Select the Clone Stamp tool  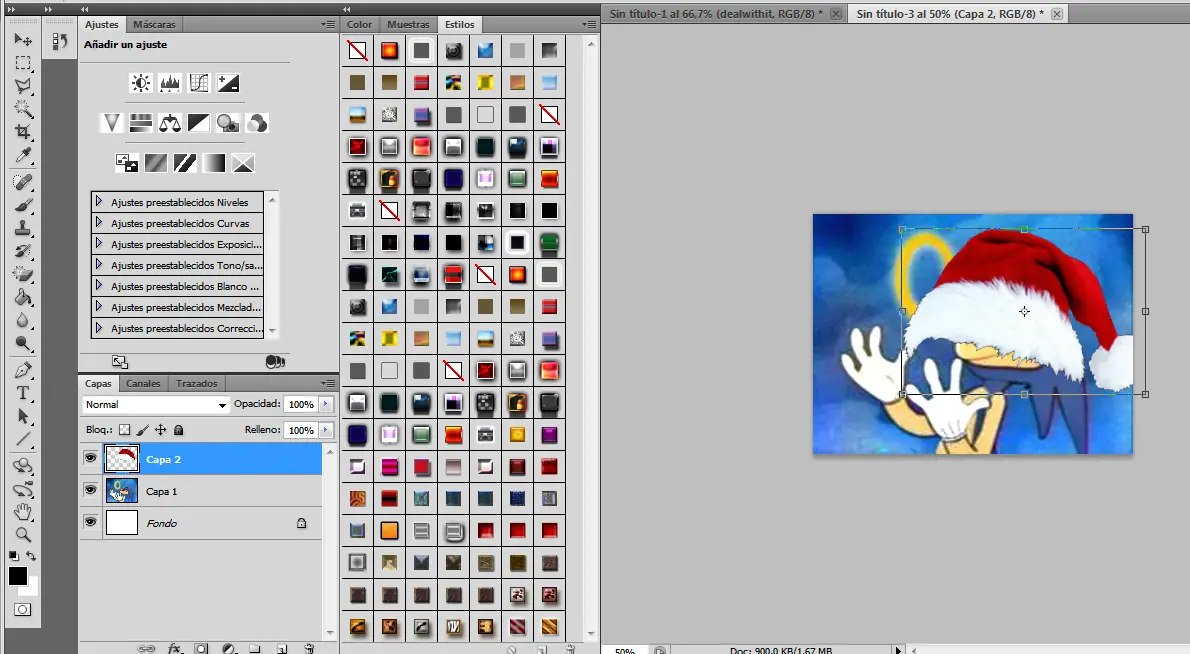[22, 228]
